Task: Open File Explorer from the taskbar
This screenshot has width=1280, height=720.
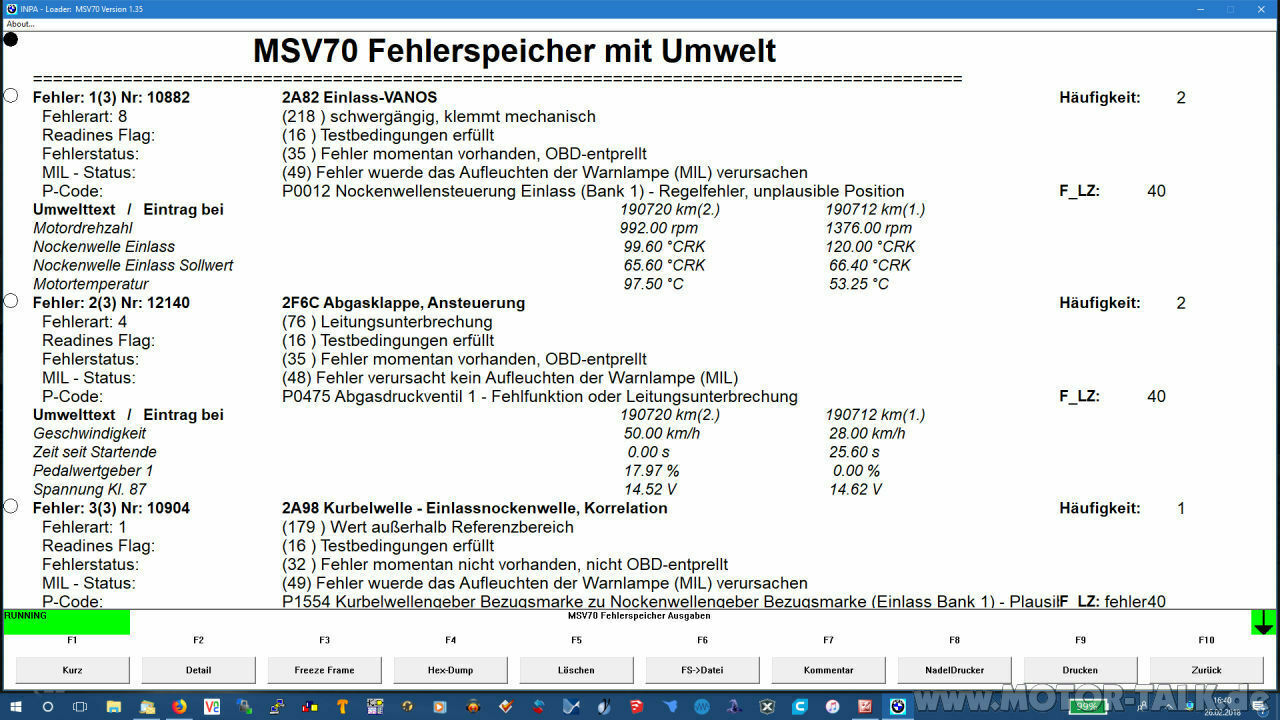Action: [x=113, y=706]
